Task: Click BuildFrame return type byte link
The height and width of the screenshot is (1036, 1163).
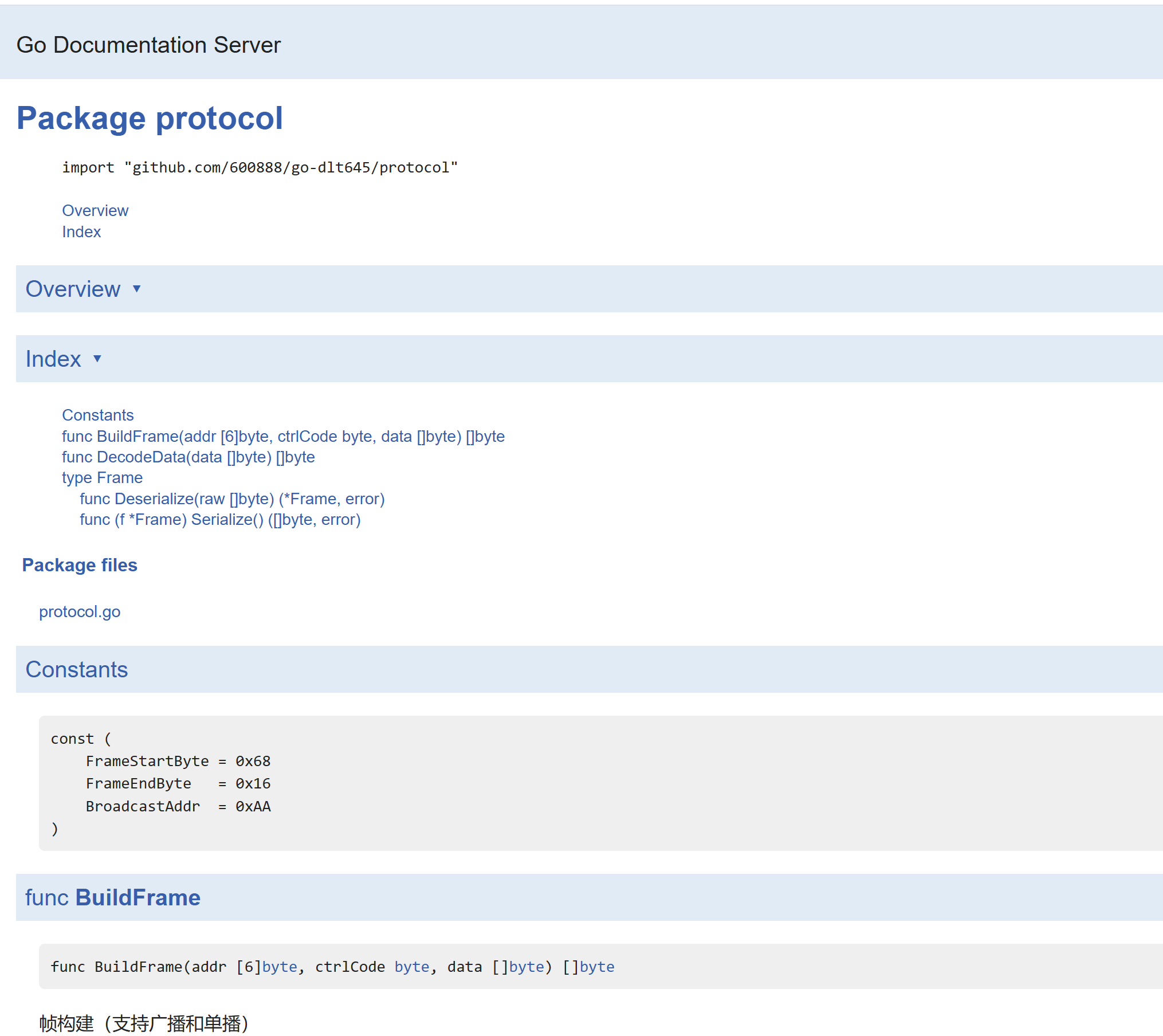Action: [596, 967]
